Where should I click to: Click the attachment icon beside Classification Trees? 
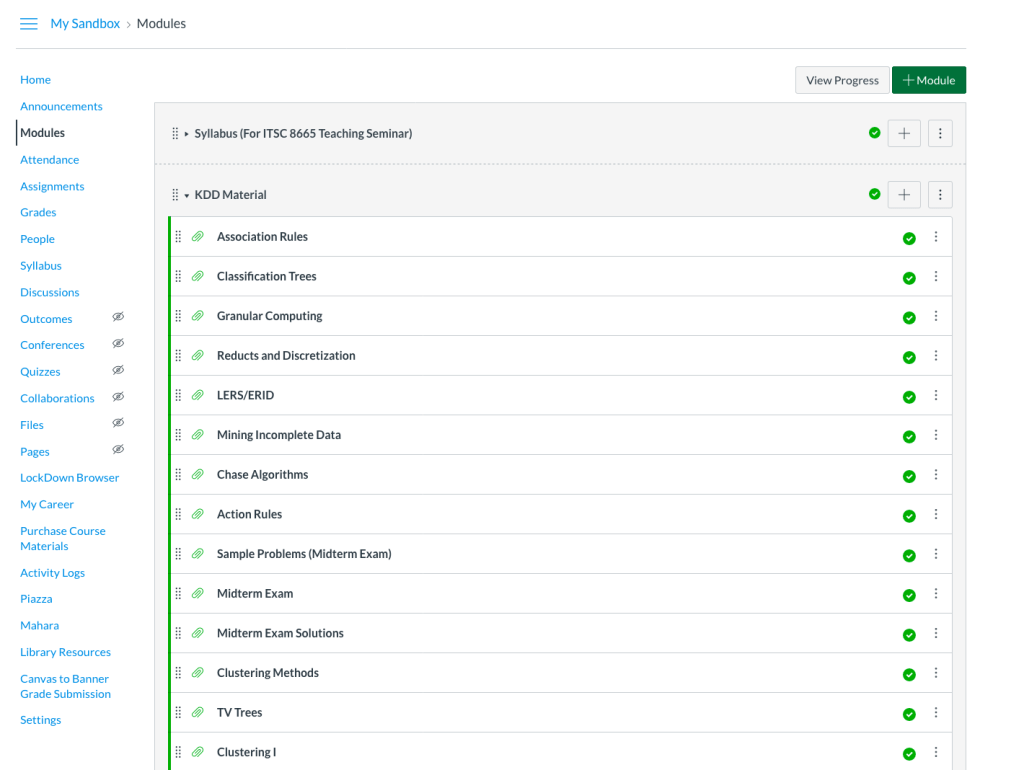pos(198,277)
